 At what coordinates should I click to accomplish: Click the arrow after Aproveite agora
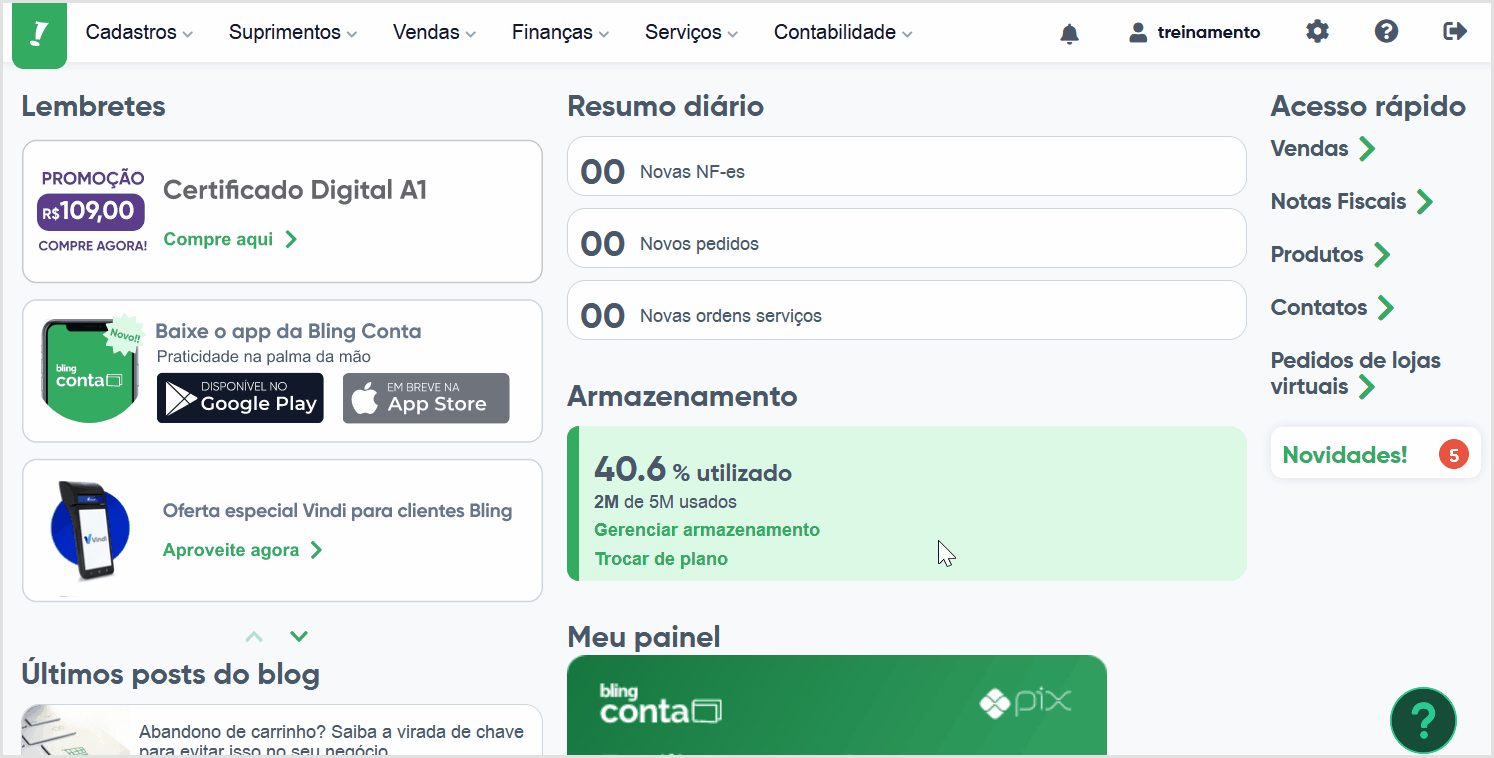coord(316,550)
